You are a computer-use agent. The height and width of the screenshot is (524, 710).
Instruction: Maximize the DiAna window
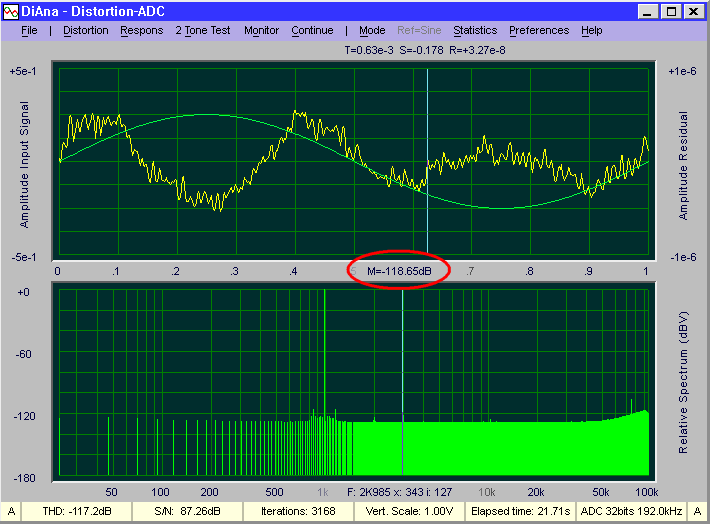pos(671,12)
